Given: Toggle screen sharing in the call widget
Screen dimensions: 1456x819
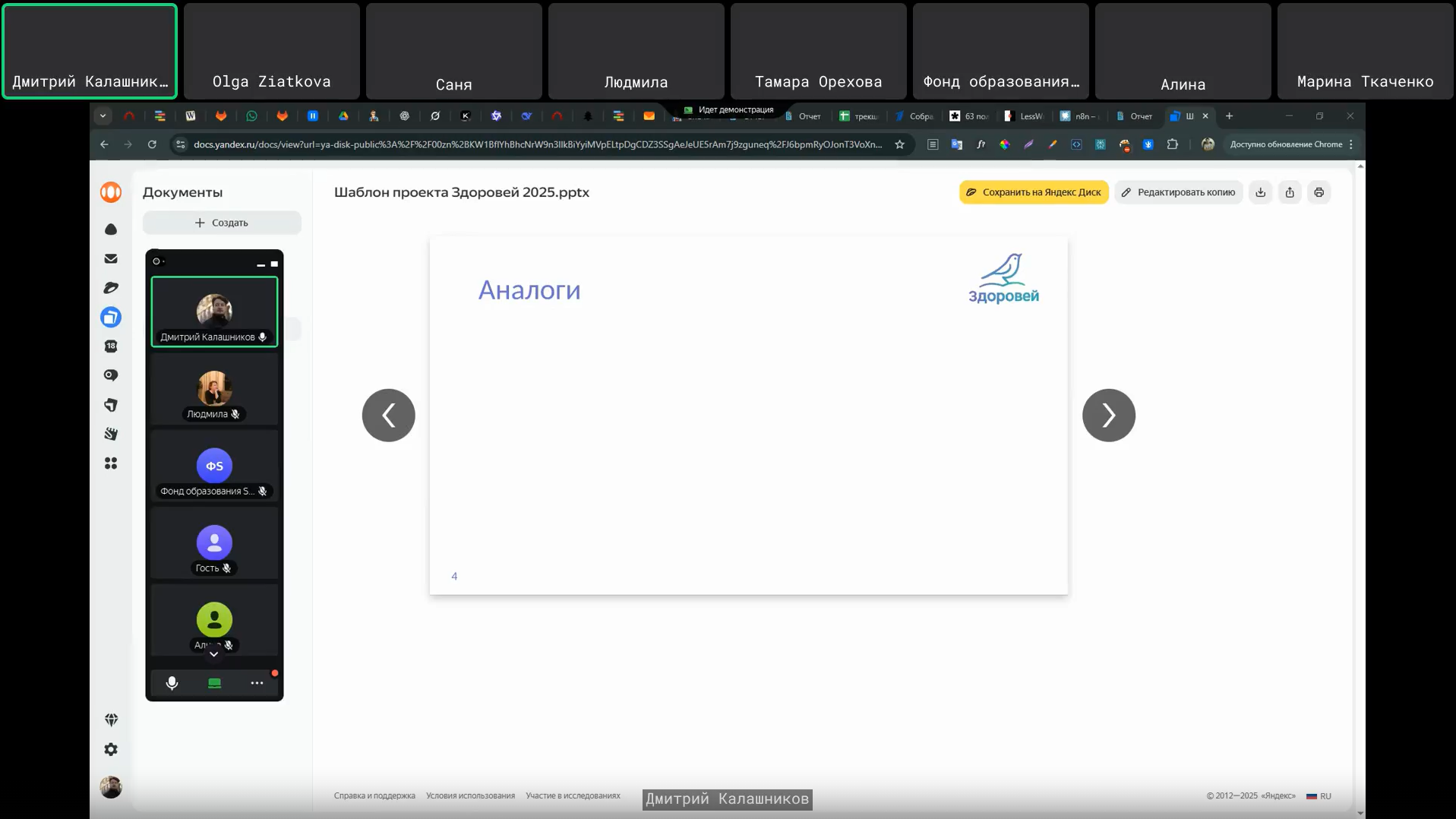Looking at the screenshot, I should 214,683.
